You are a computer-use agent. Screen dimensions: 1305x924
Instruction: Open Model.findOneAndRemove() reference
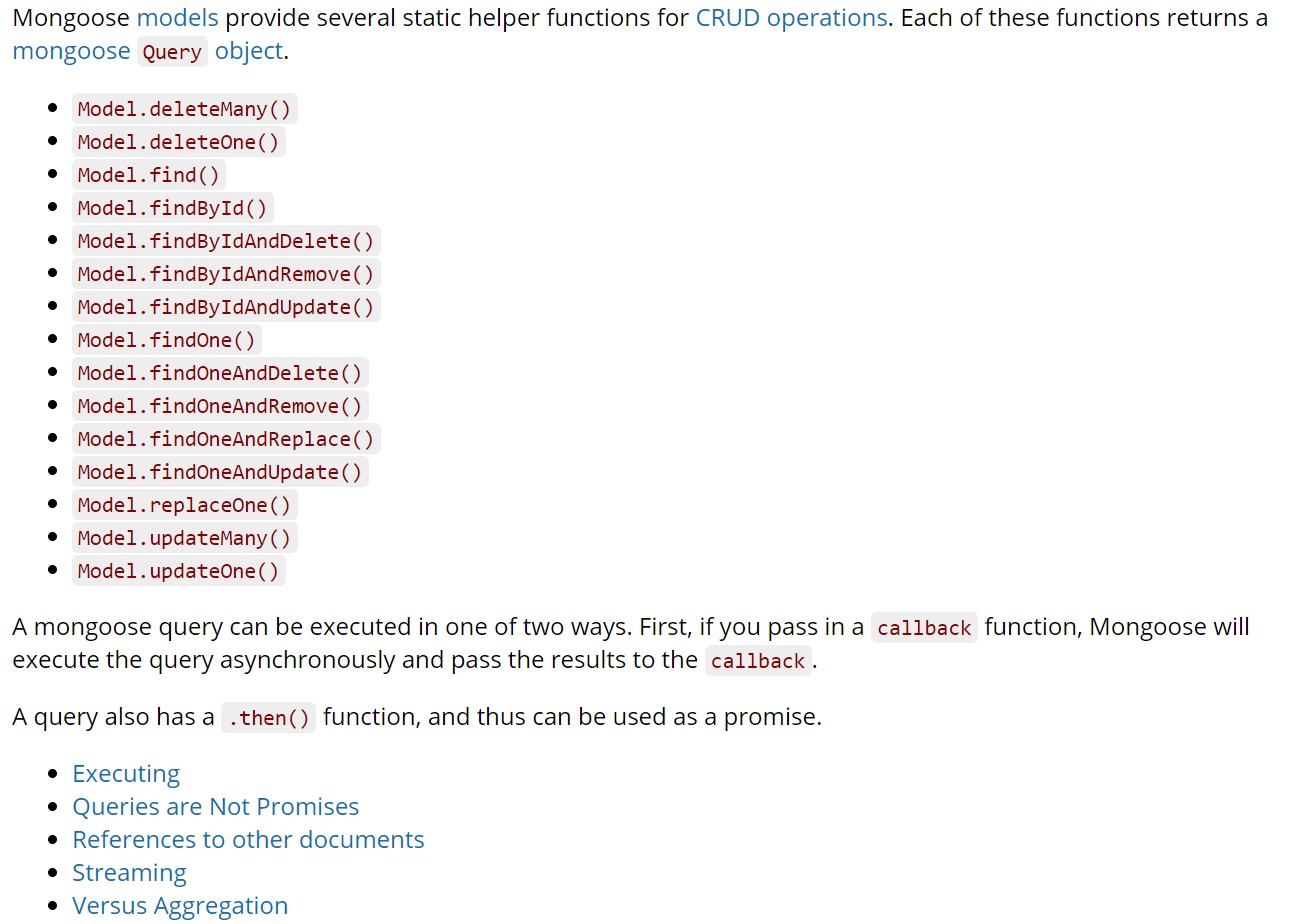220,406
